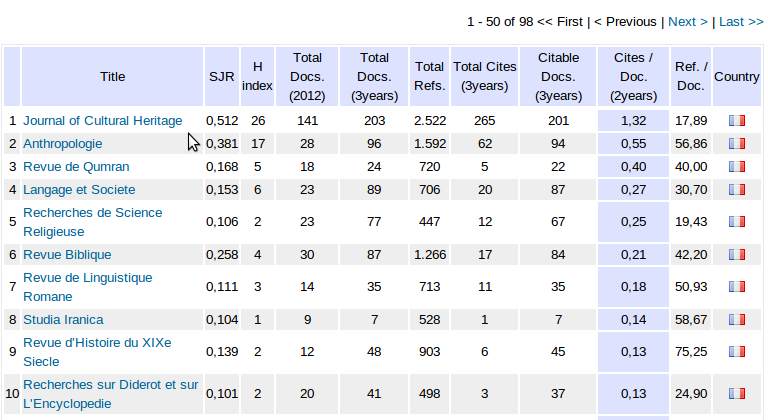Open Revue Biblique journal link
The image size is (768, 420).
(67, 255)
